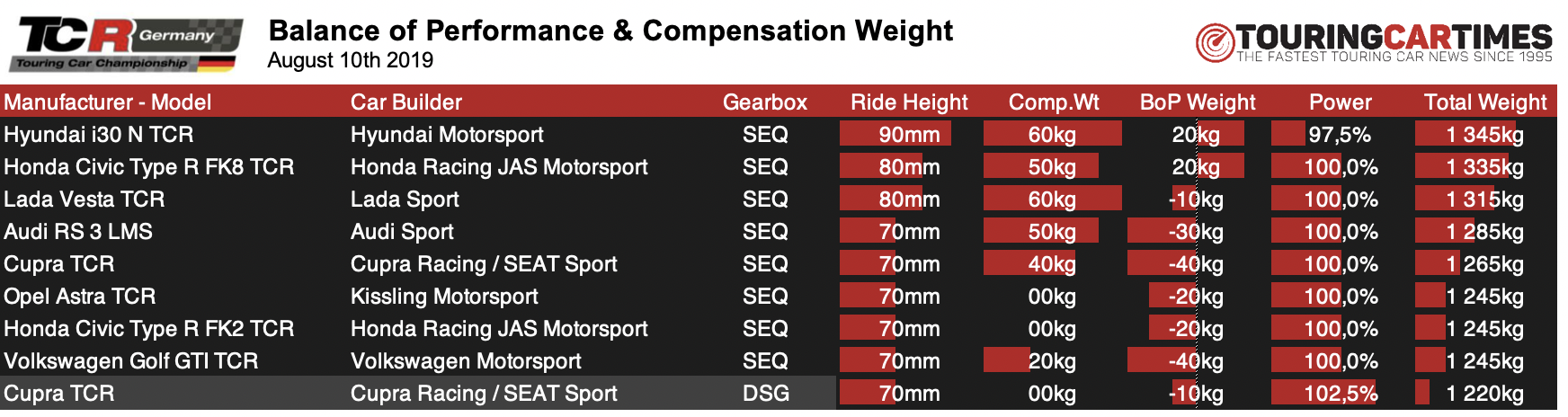The width and height of the screenshot is (1568, 417).
Task: Click the Kissling Motorsport car builder
Action: (444, 297)
